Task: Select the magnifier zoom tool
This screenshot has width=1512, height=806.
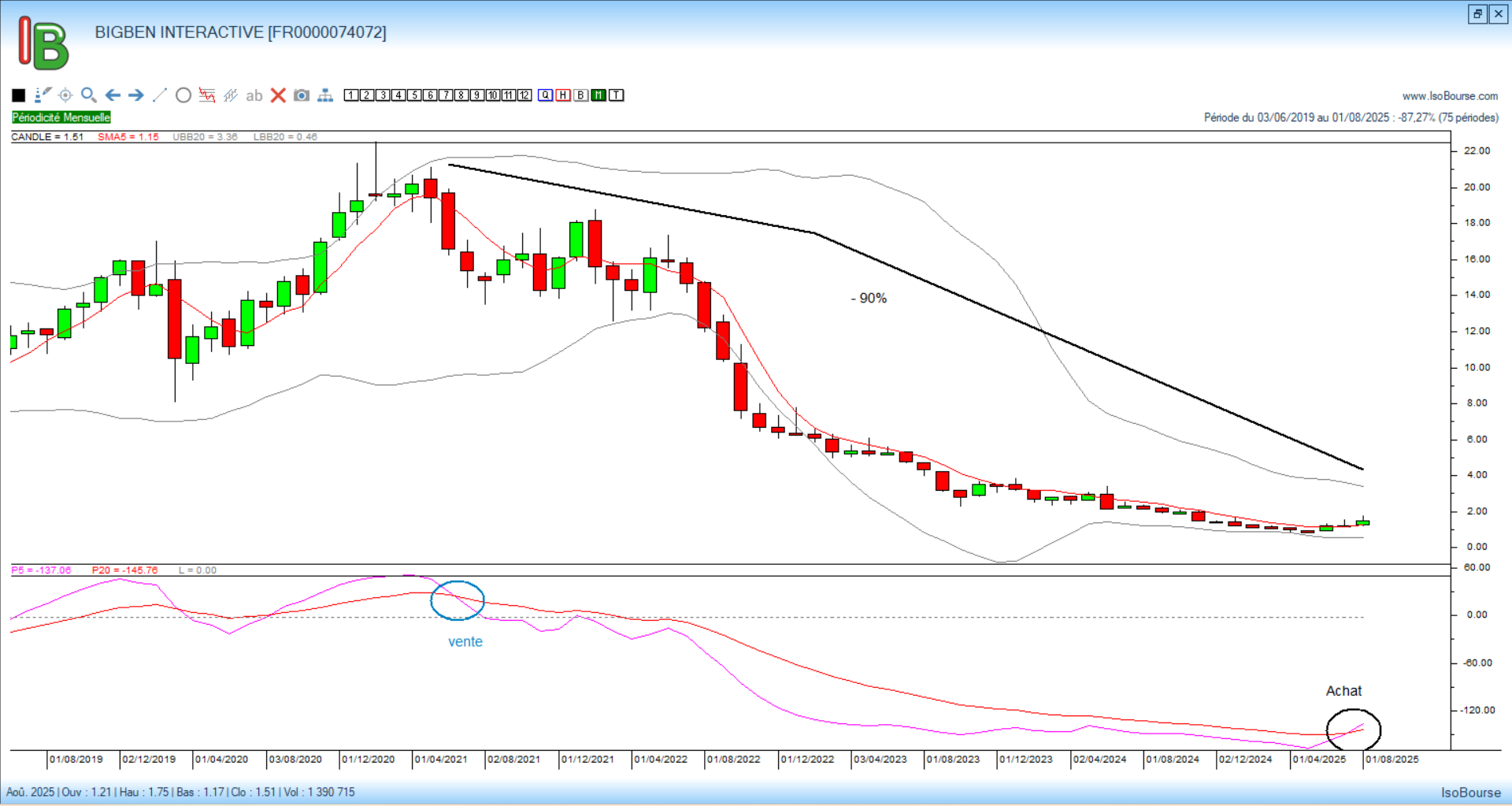Action: pos(89,95)
